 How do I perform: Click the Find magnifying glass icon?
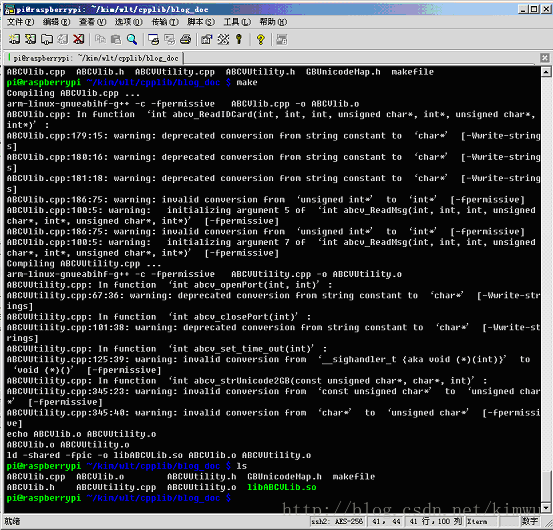point(132,39)
